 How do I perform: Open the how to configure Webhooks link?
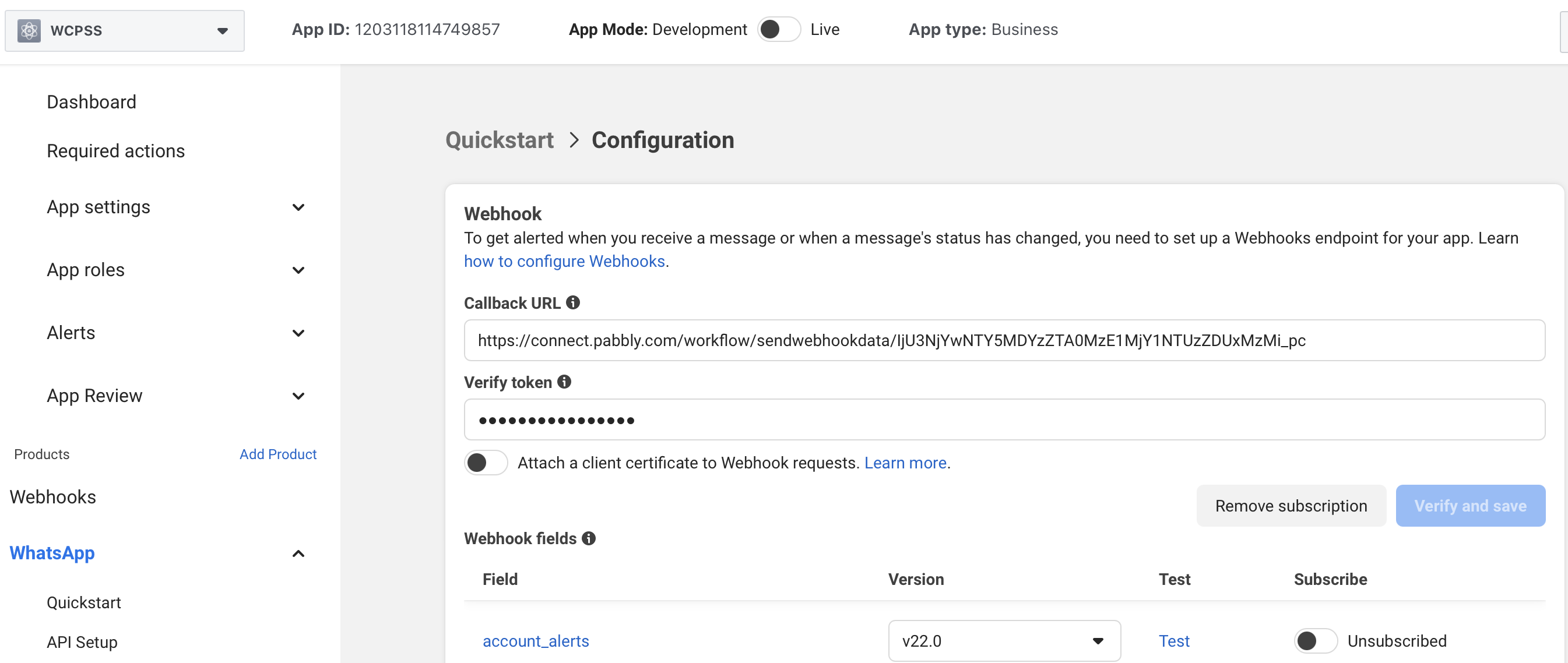(564, 261)
